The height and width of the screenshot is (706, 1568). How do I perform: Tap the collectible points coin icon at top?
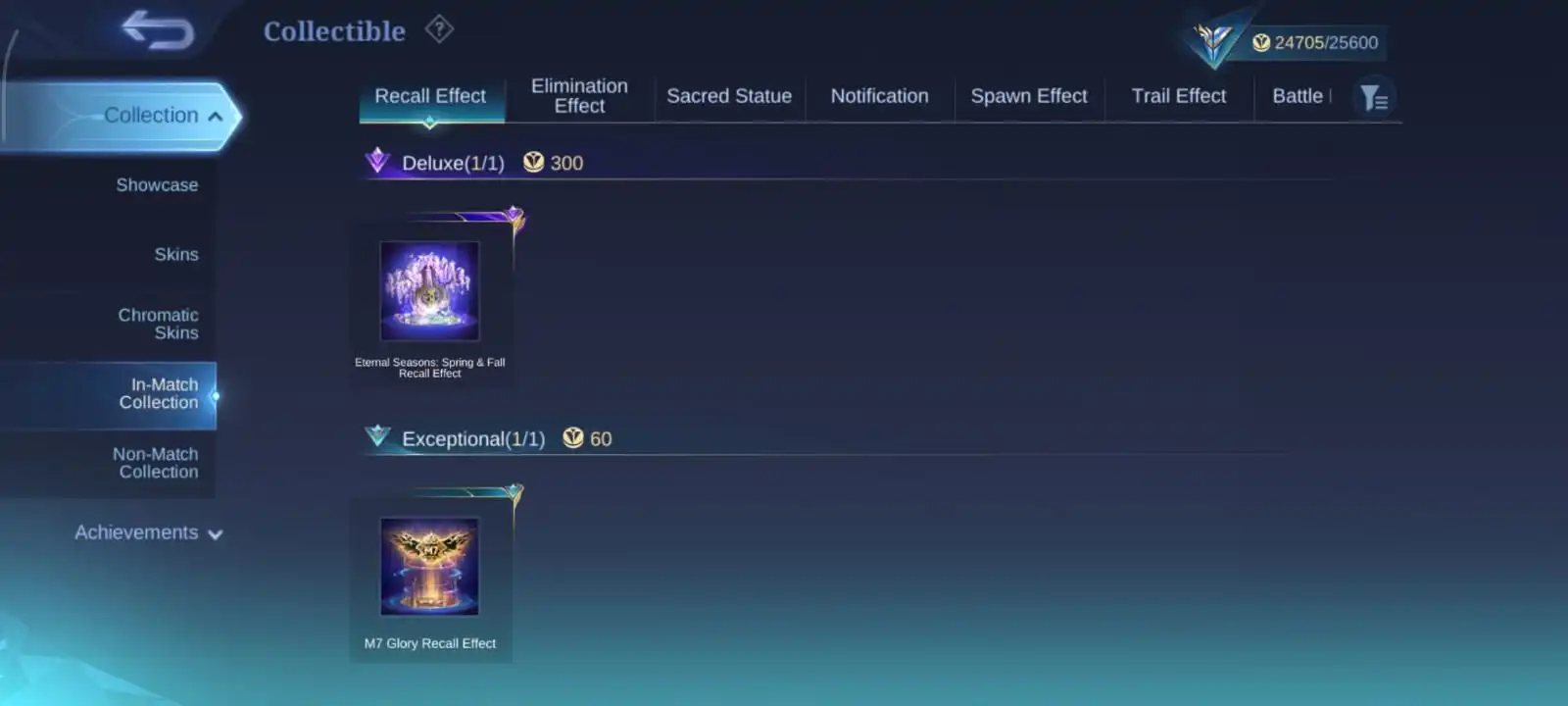pyautogui.click(x=1261, y=42)
